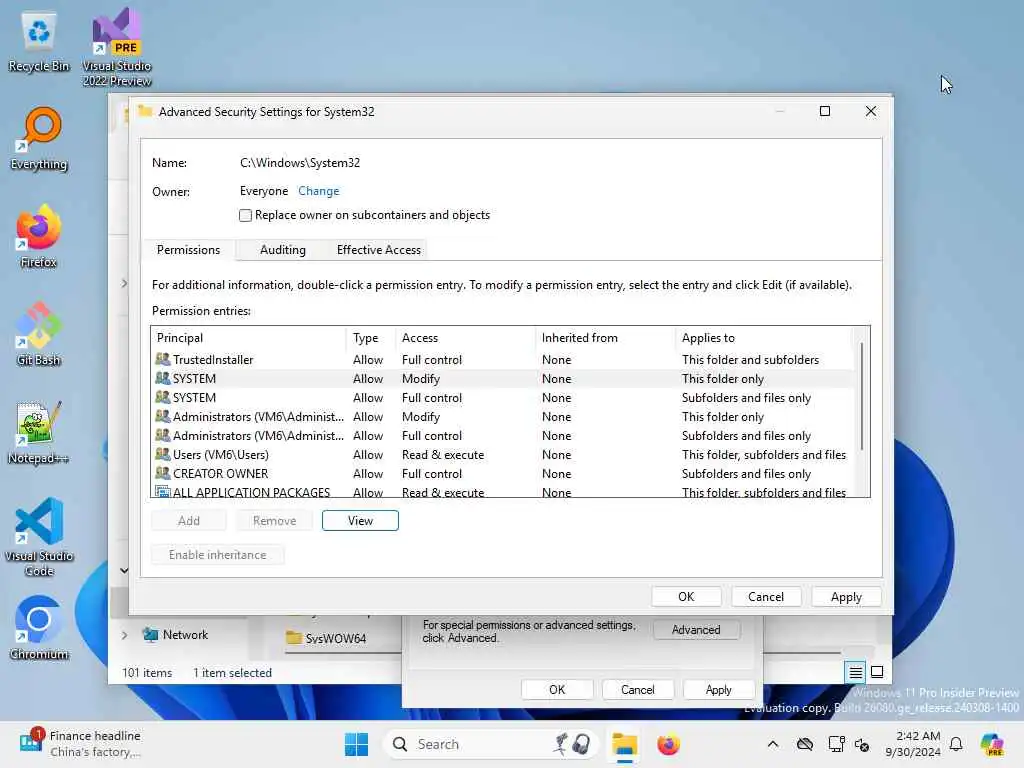This screenshot has width=1024, height=768.
Task: Open the Git Bash desktop shortcut
Action: click(x=39, y=334)
